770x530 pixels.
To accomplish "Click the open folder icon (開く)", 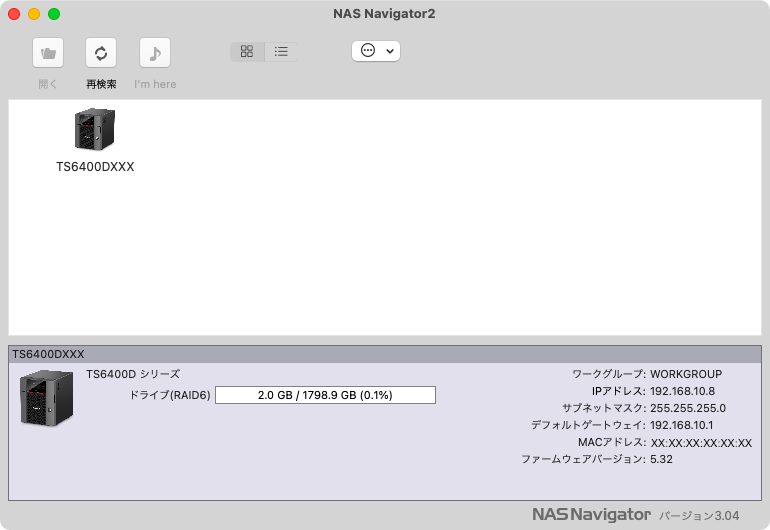I will [x=48, y=52].
